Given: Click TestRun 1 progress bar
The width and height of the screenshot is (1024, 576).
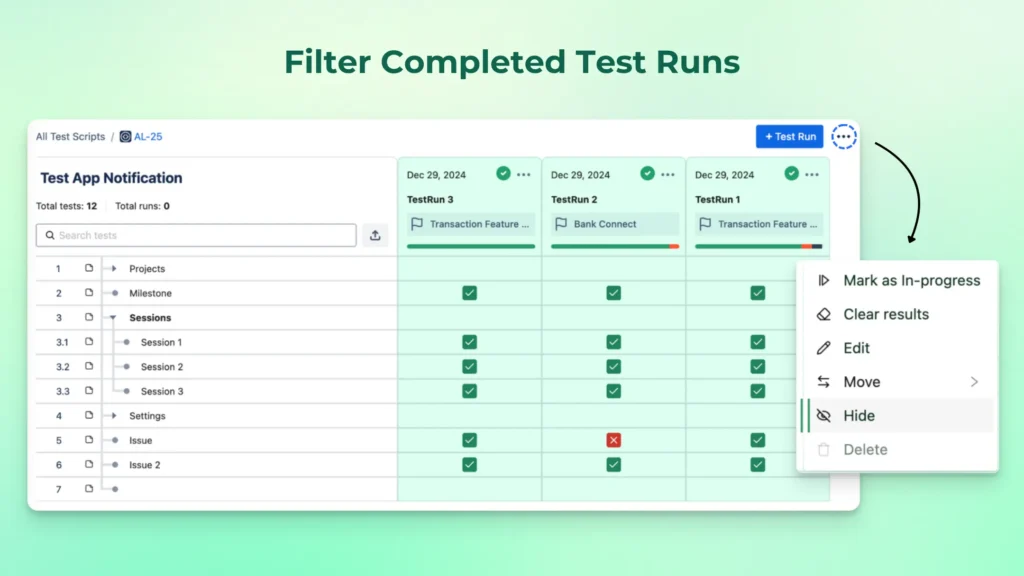Looking at the screenshot, I should [x=759, y=246].
